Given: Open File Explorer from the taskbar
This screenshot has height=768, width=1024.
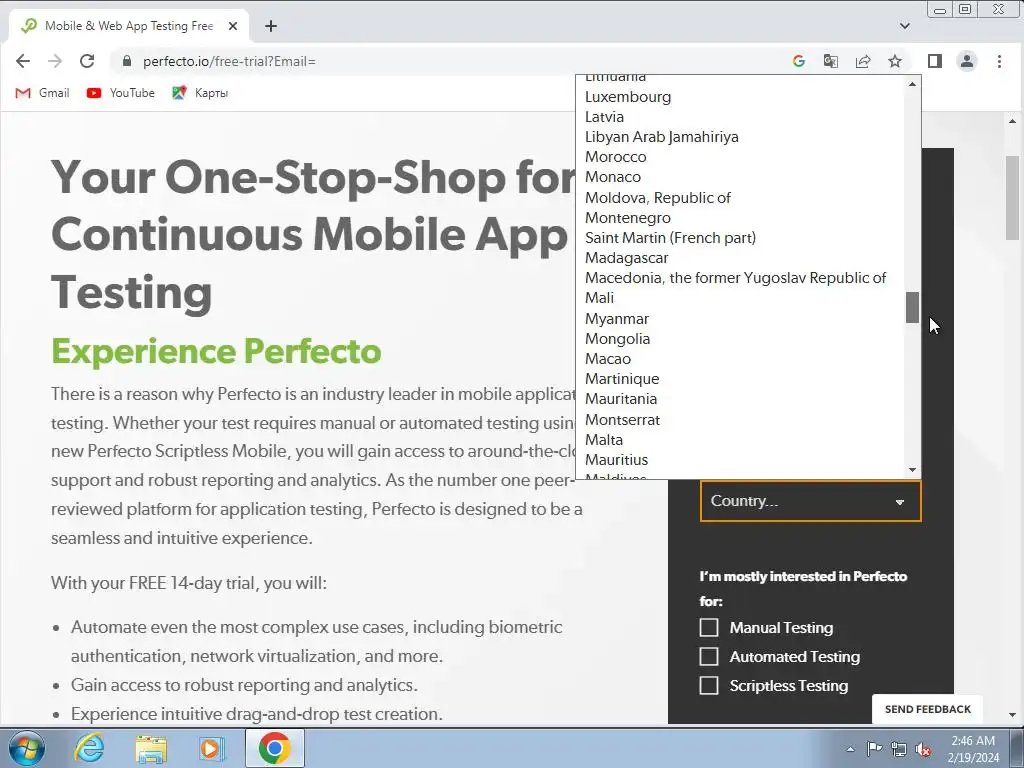Looking at the screenshot, I should tap(151, 748).
